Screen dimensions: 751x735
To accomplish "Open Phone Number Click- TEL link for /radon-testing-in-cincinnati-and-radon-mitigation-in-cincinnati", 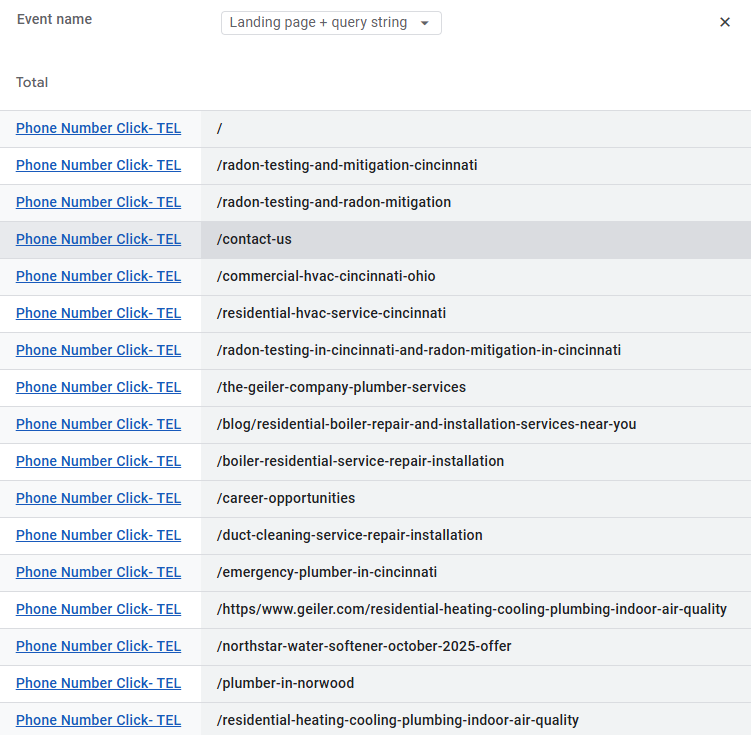I will pos(98,350).
